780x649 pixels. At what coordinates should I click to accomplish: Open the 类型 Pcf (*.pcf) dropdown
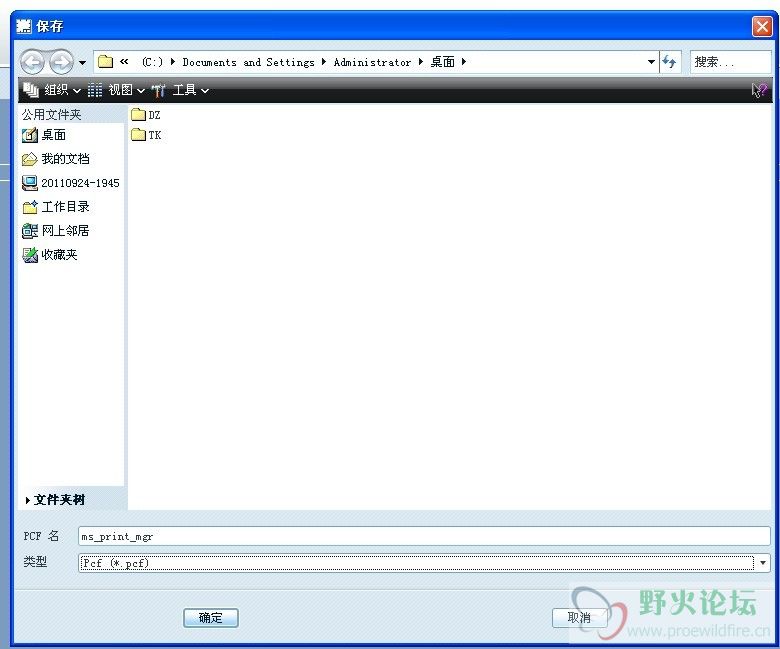[424, 563]
